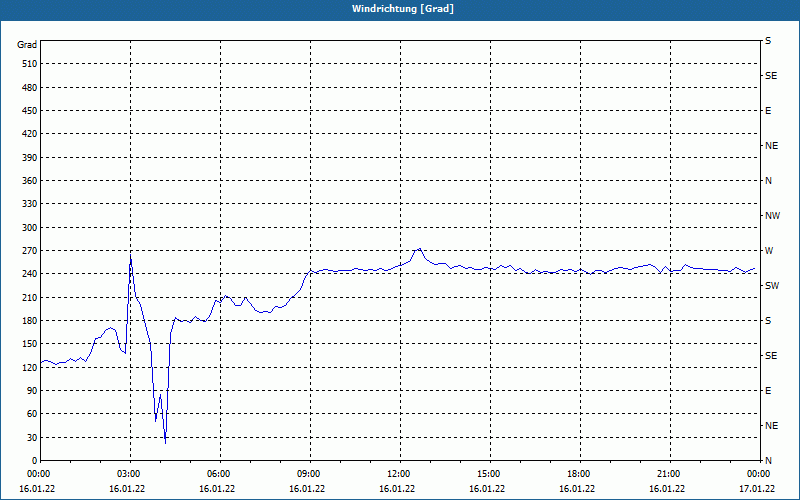Click the 17.01.22 date label
Viewport: 800px width, 500px height.
757,489
